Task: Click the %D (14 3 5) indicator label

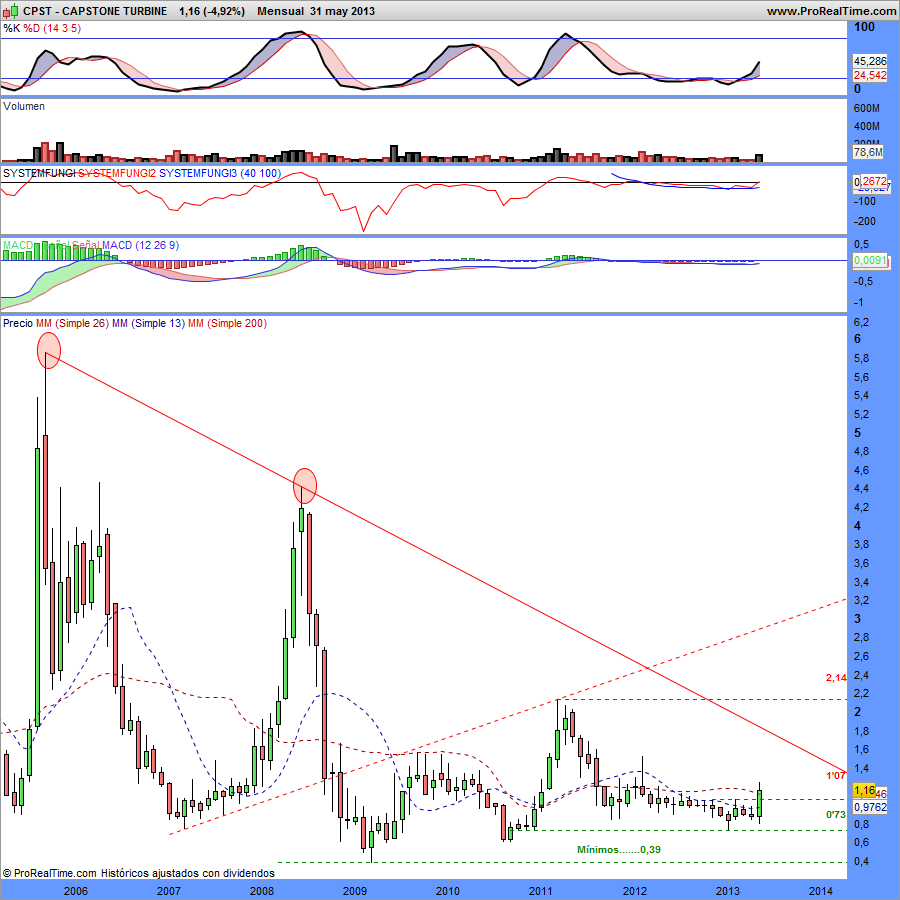Action: 52,28
